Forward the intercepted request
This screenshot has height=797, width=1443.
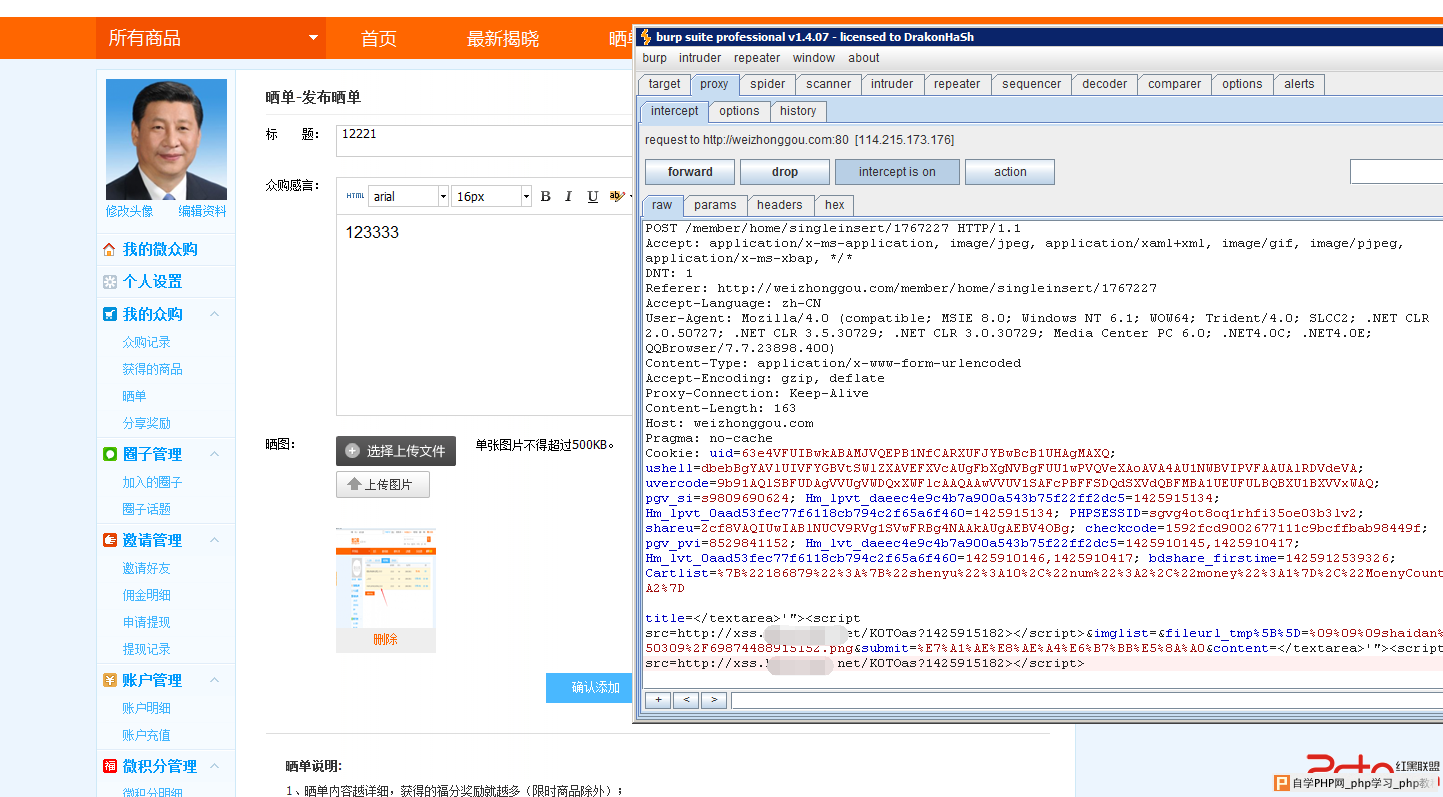[x=690, y=172]
